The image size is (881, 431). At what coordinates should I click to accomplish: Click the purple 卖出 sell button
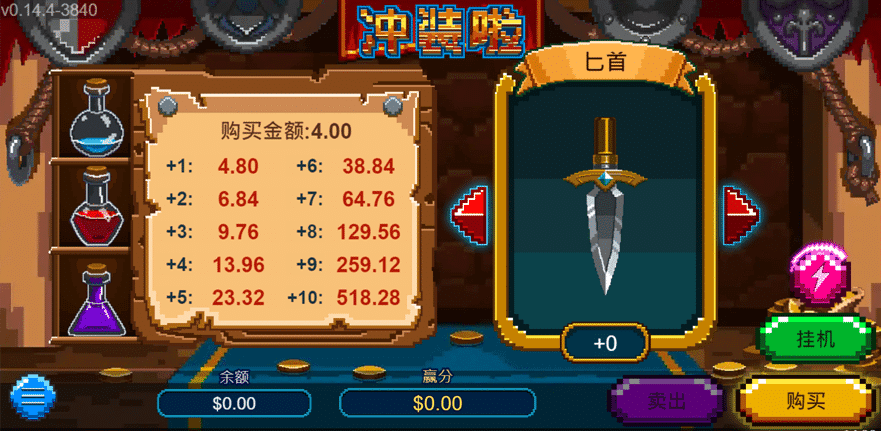(666, 401)
